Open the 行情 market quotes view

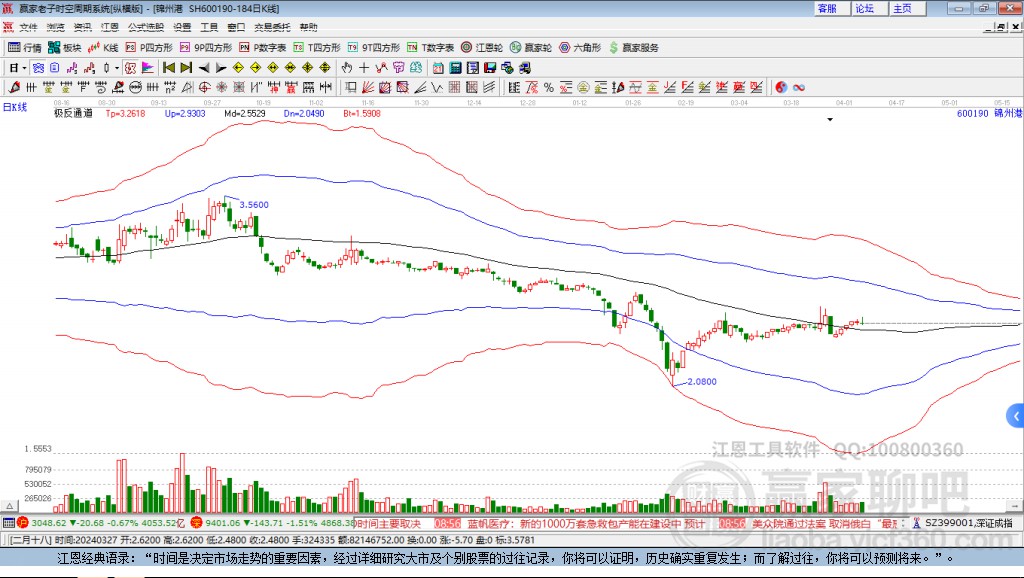25,48
